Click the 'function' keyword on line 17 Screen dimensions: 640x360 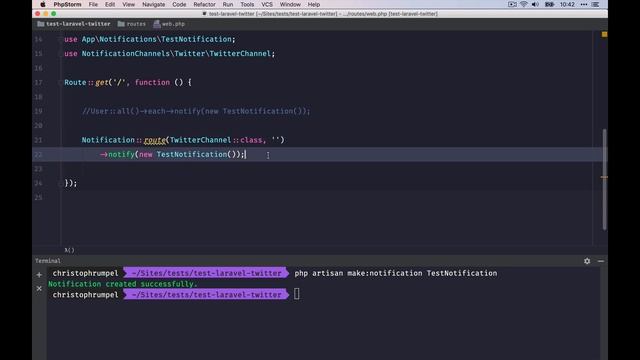[152, 82]
